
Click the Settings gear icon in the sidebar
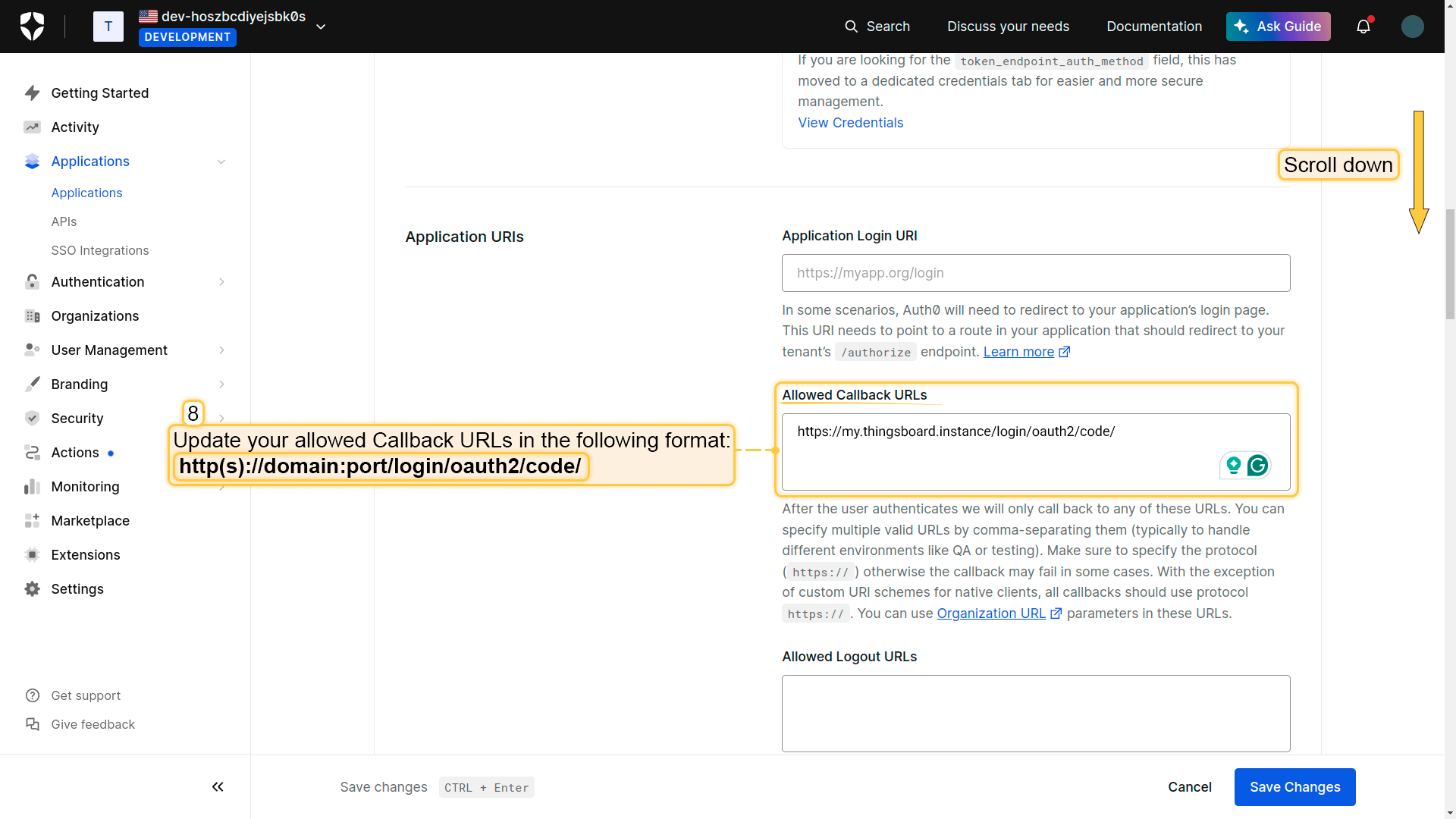[32, 589]
